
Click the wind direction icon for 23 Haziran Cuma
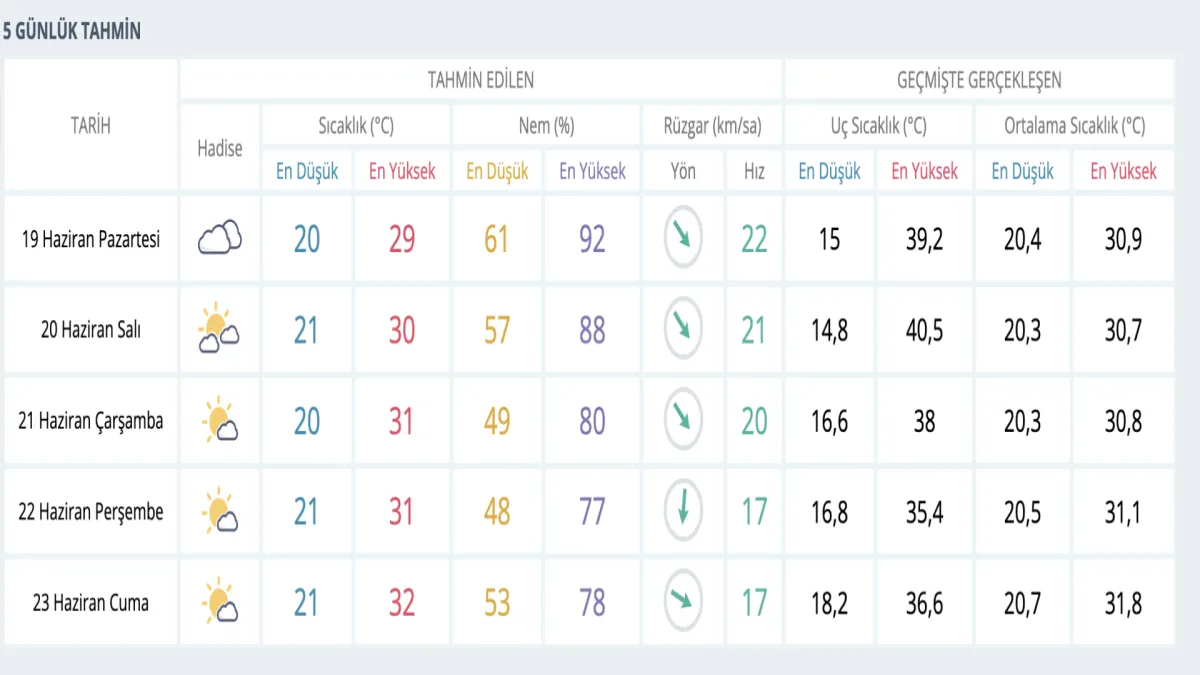(x=683, y=603)
